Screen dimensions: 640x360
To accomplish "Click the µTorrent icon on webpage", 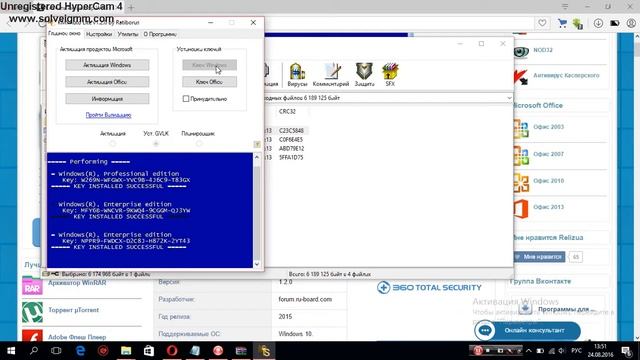I will coord(32,312).
